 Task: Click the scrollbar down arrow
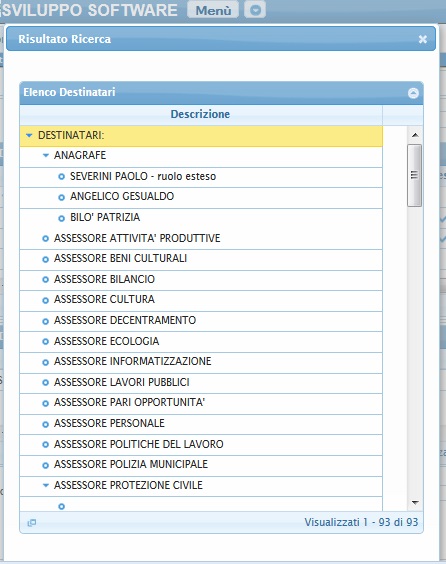[415, 502]
